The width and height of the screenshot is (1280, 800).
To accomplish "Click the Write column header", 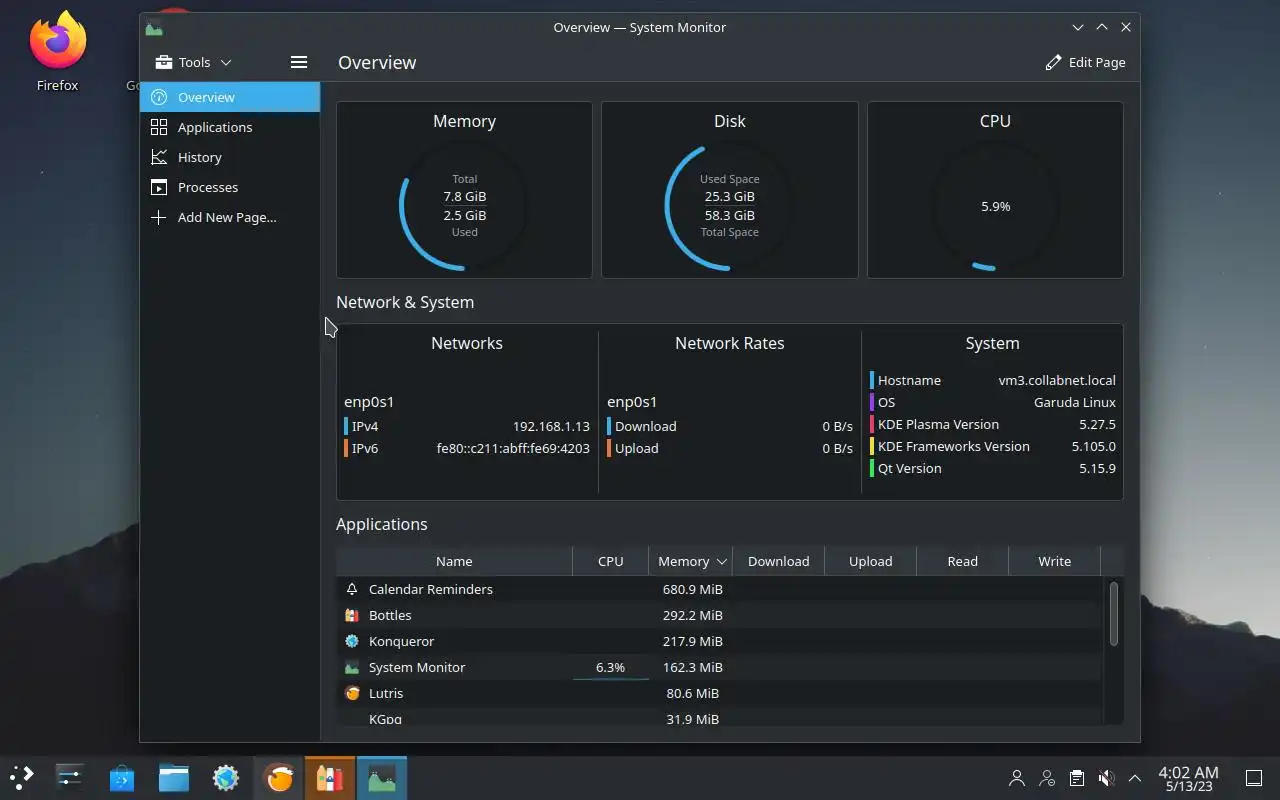I will tap(1054, 561).
